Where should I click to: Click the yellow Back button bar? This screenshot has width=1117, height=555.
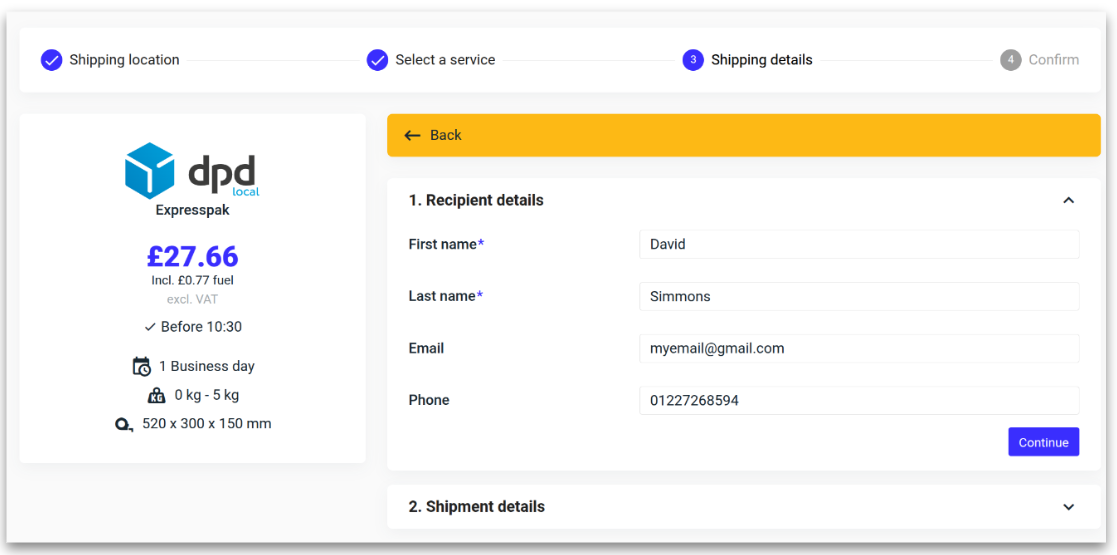coord(743,135)
